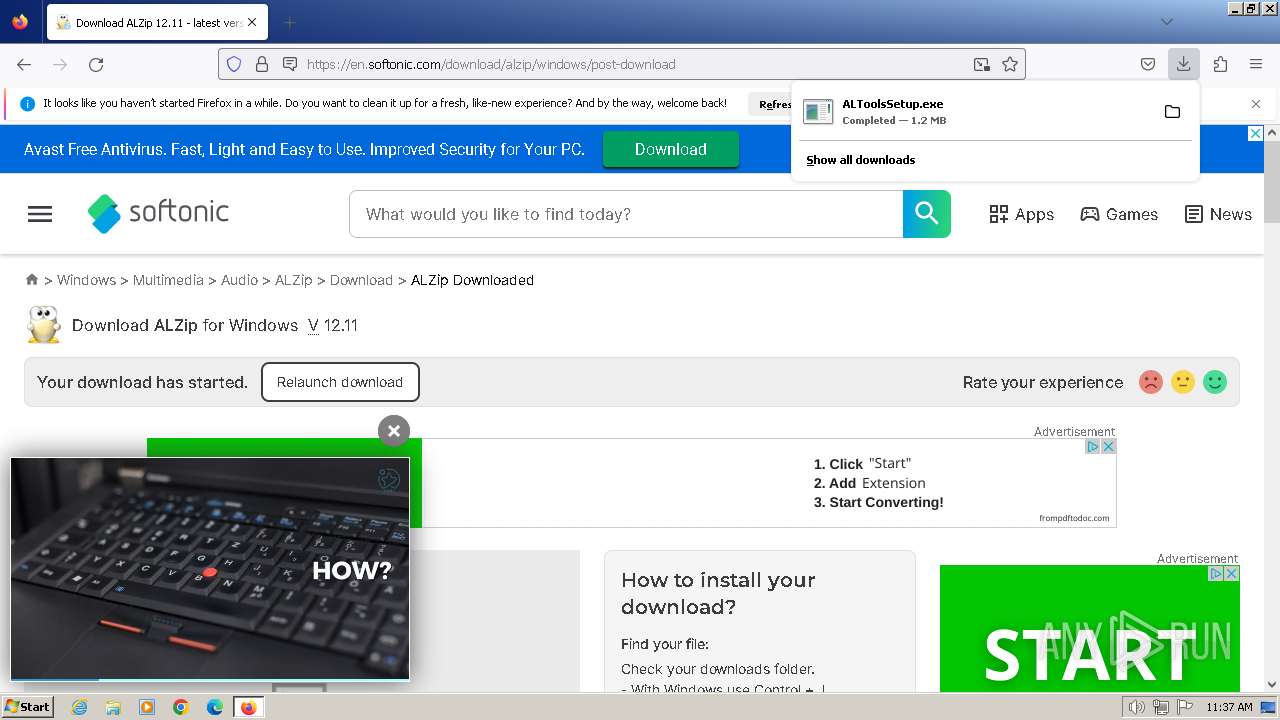Screen dimensions: 1280x720
Task: Focus the Softonic search box
Action: tap(626, 214)
